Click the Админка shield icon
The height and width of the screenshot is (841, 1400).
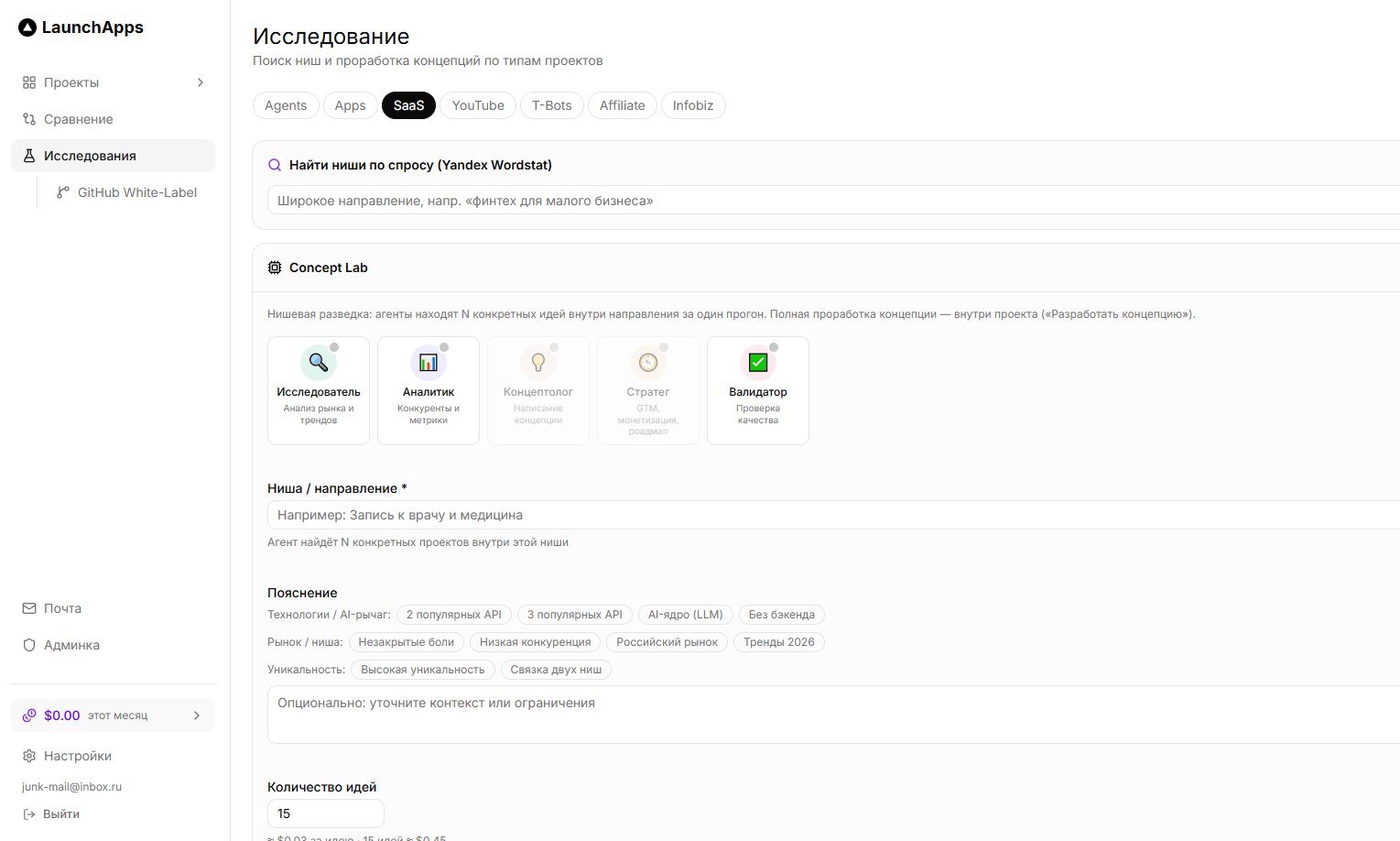point(29,645)
